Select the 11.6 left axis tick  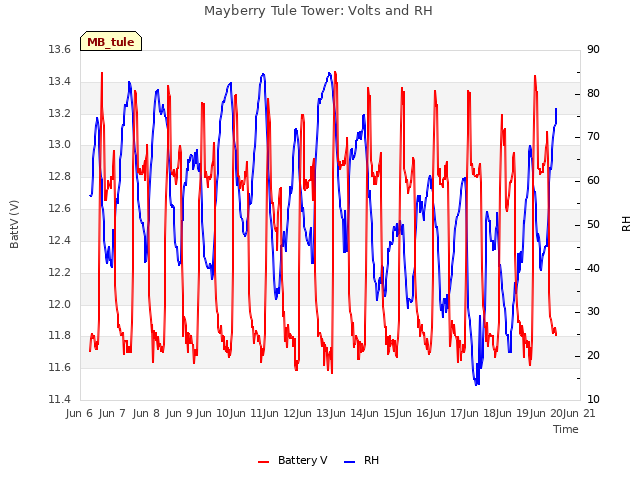click(60, 367)
